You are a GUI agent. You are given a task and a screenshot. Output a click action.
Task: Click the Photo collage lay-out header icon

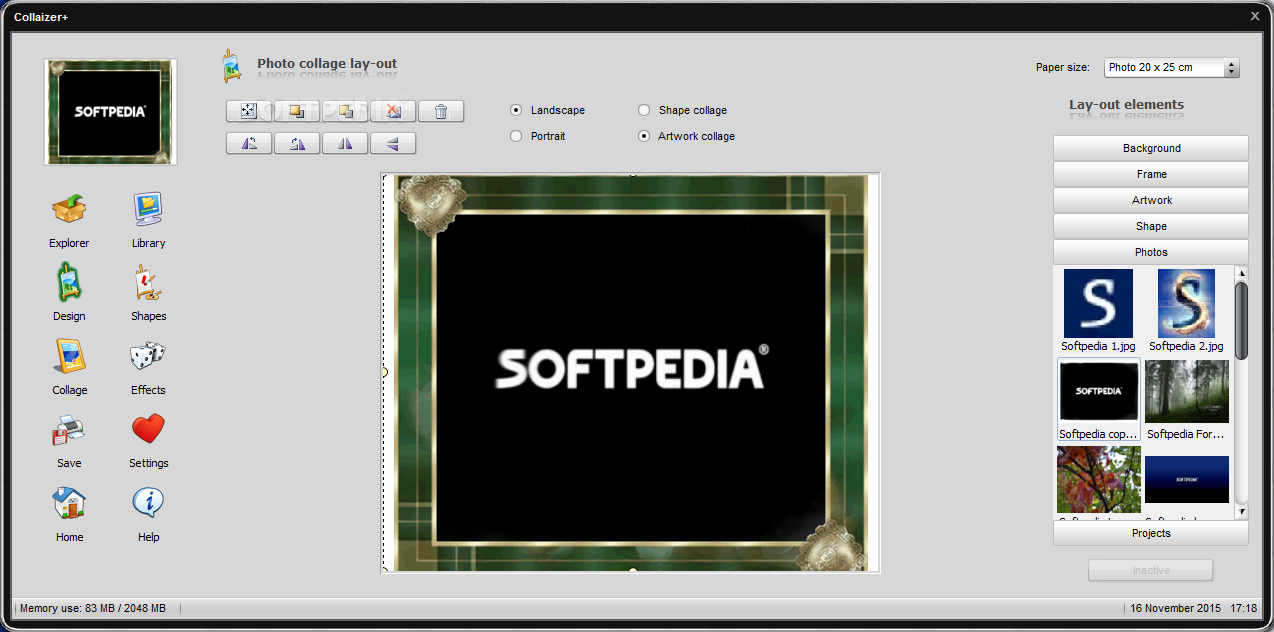click(232, 65)
